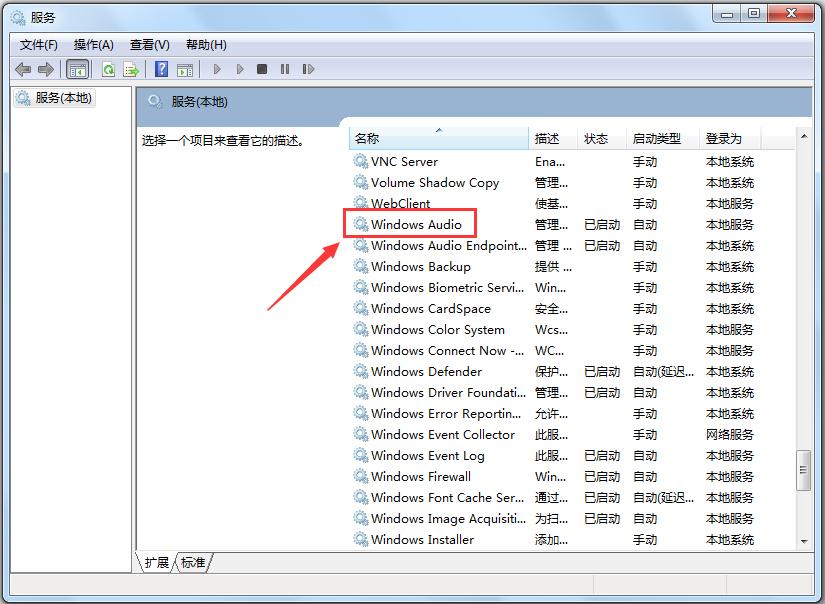825x604 pixels.
Task: Show the action pane icon
Action: point(185,68)
